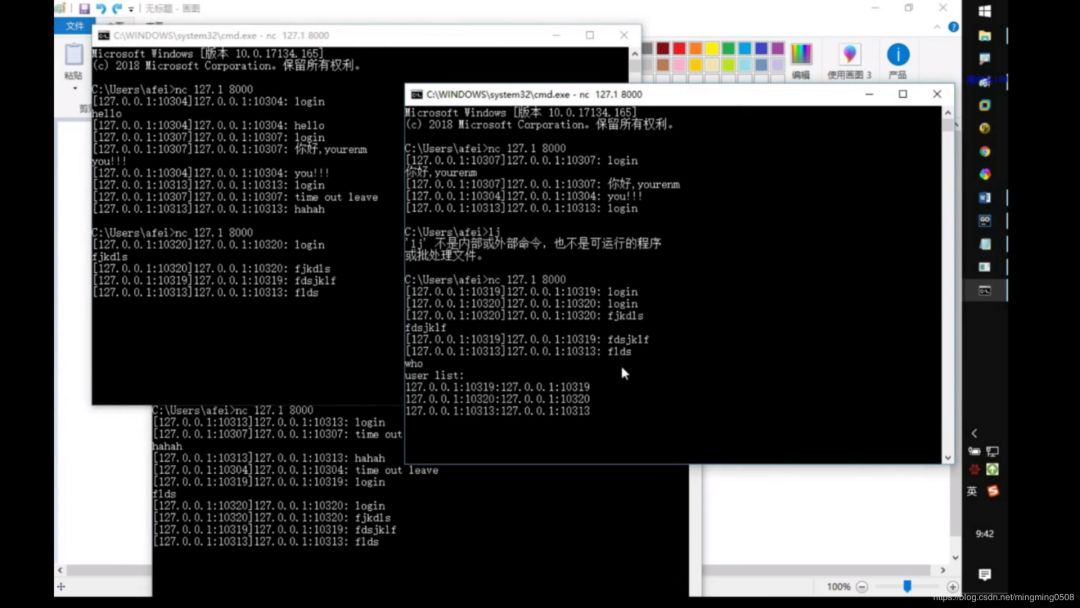Toggle the 英 input language indicator

972,491
